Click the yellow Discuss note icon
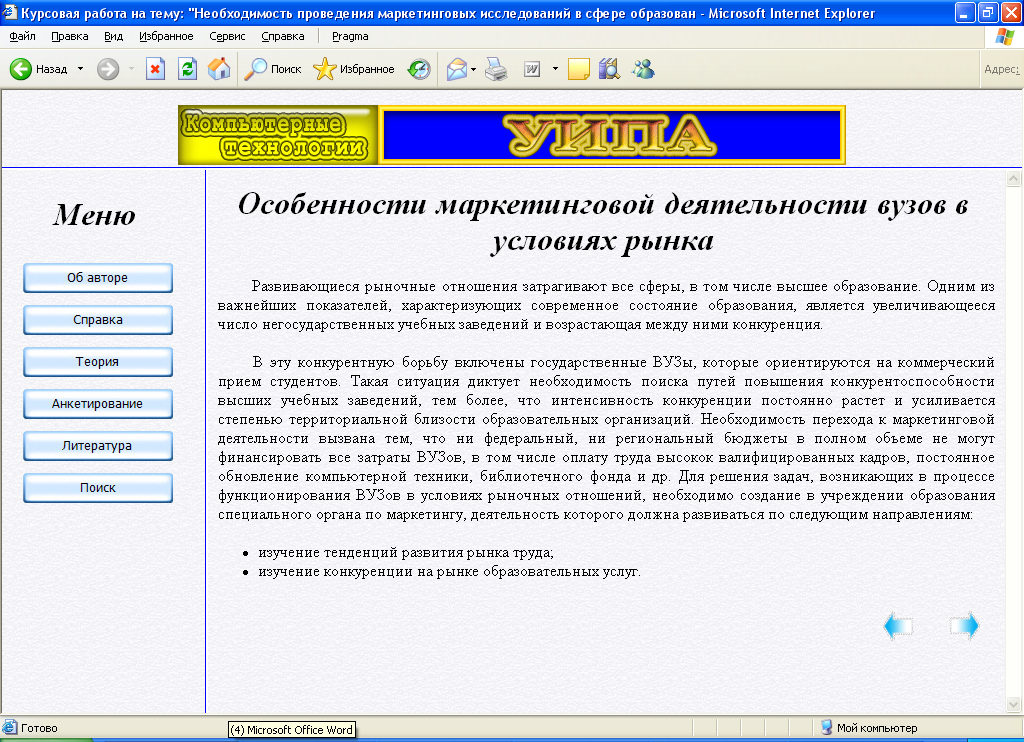Image resolution: width=1024 pixels, height=742 pixels. (x=579, y=69)
